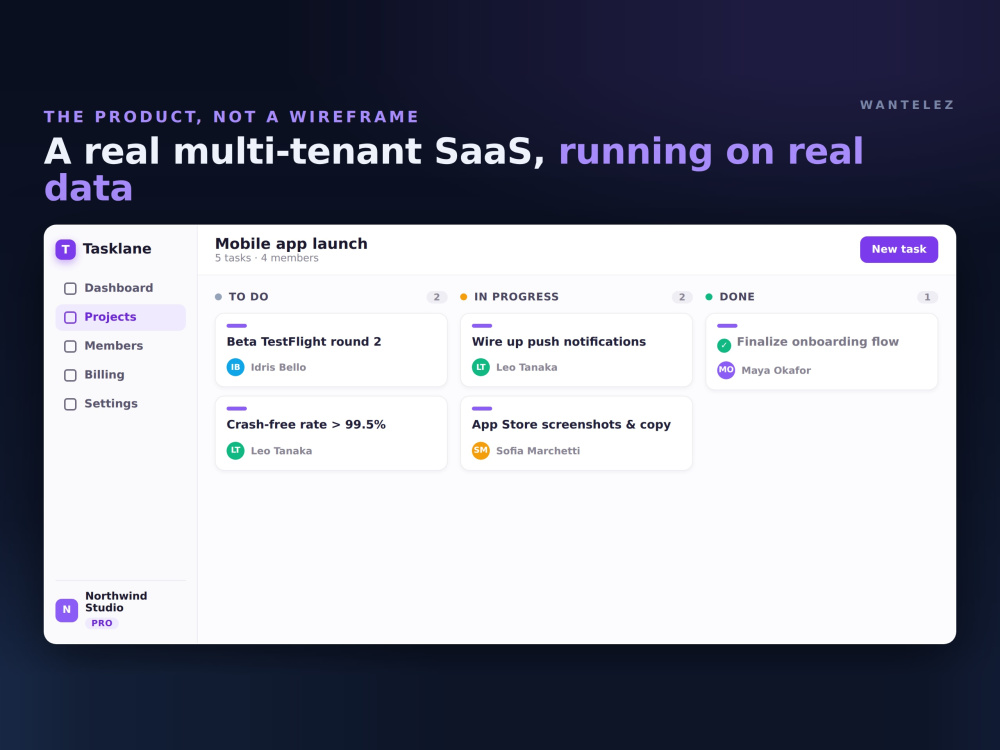Open Wire up push notifications card

pyautogui.click(x=576, y=350)
